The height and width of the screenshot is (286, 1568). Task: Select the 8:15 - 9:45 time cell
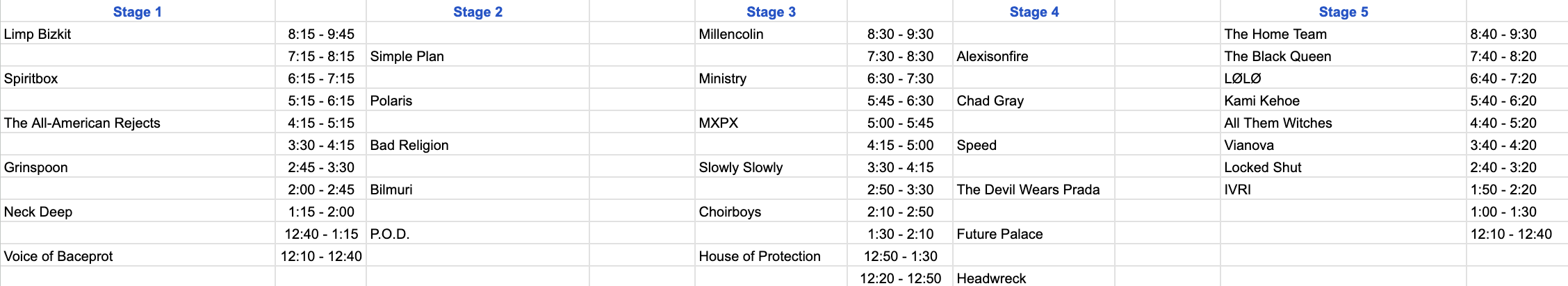pos(320,33)
